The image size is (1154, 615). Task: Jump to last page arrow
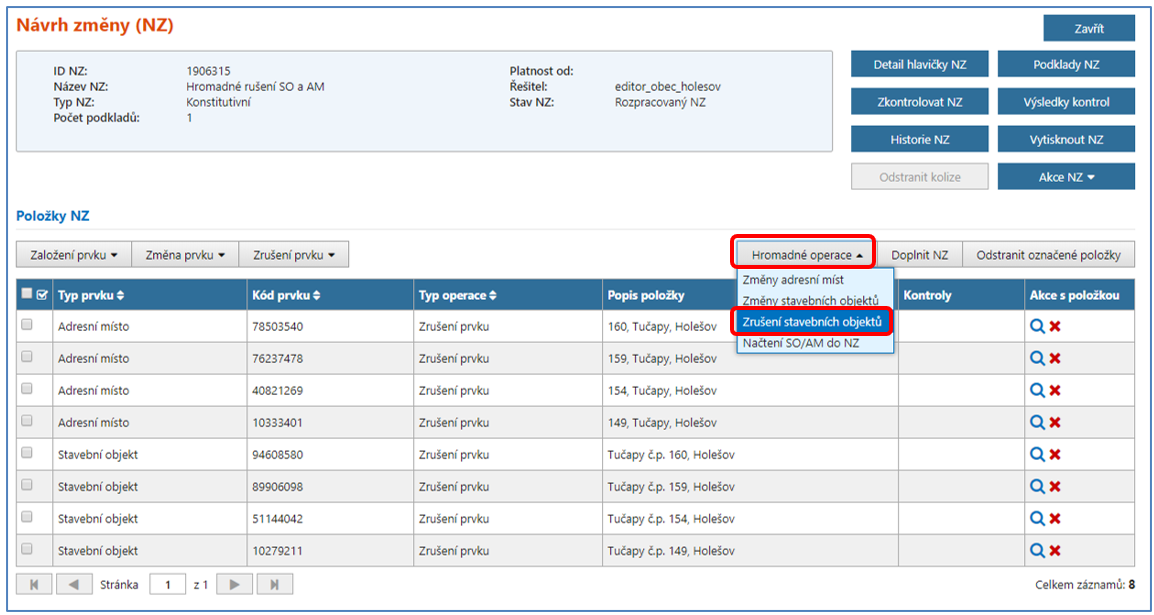[x=275, y=584]
